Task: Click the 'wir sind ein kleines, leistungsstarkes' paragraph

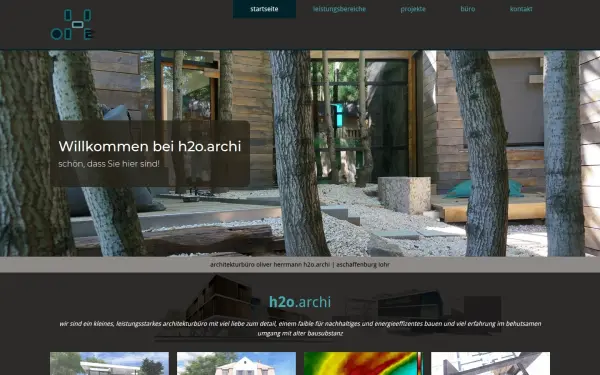Action: click(300, 328)
